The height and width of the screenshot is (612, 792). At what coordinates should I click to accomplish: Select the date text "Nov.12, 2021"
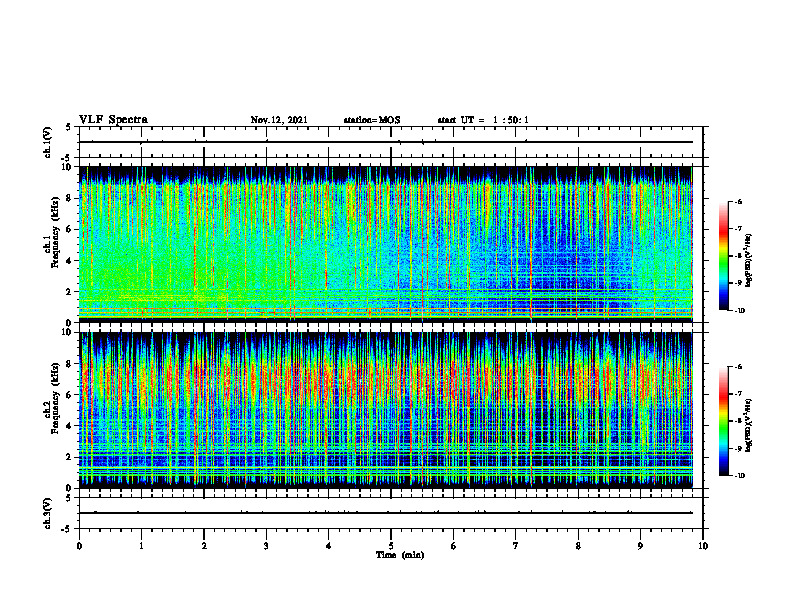point(279,120)
